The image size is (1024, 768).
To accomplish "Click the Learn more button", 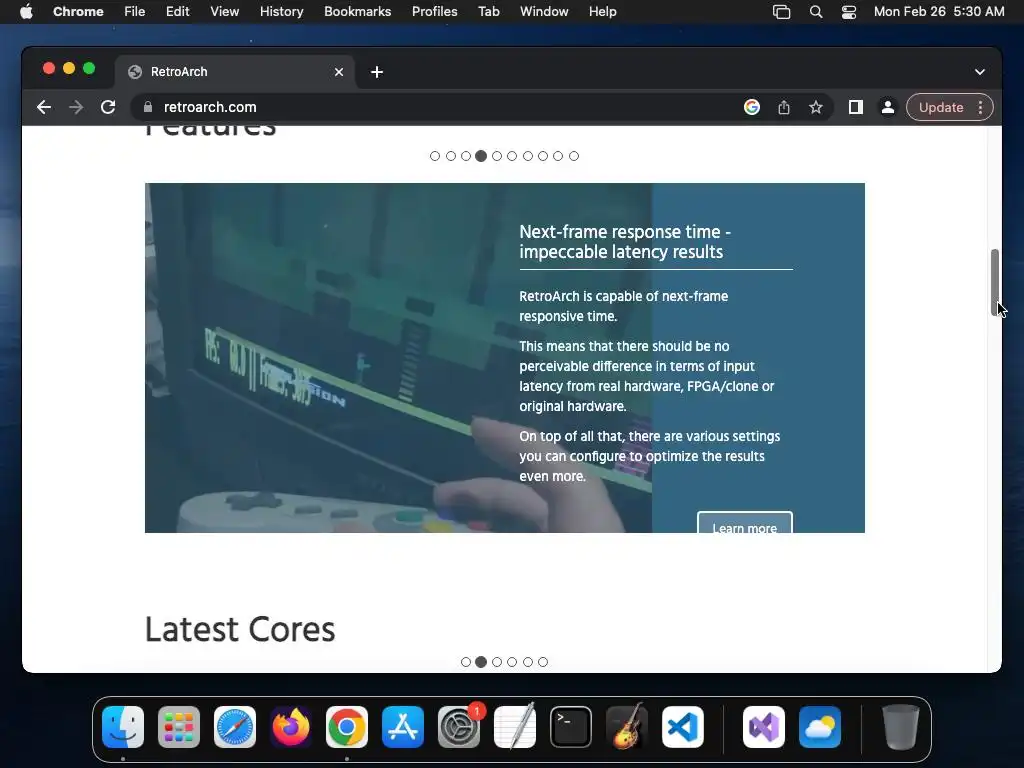I will tap(744, 522).
